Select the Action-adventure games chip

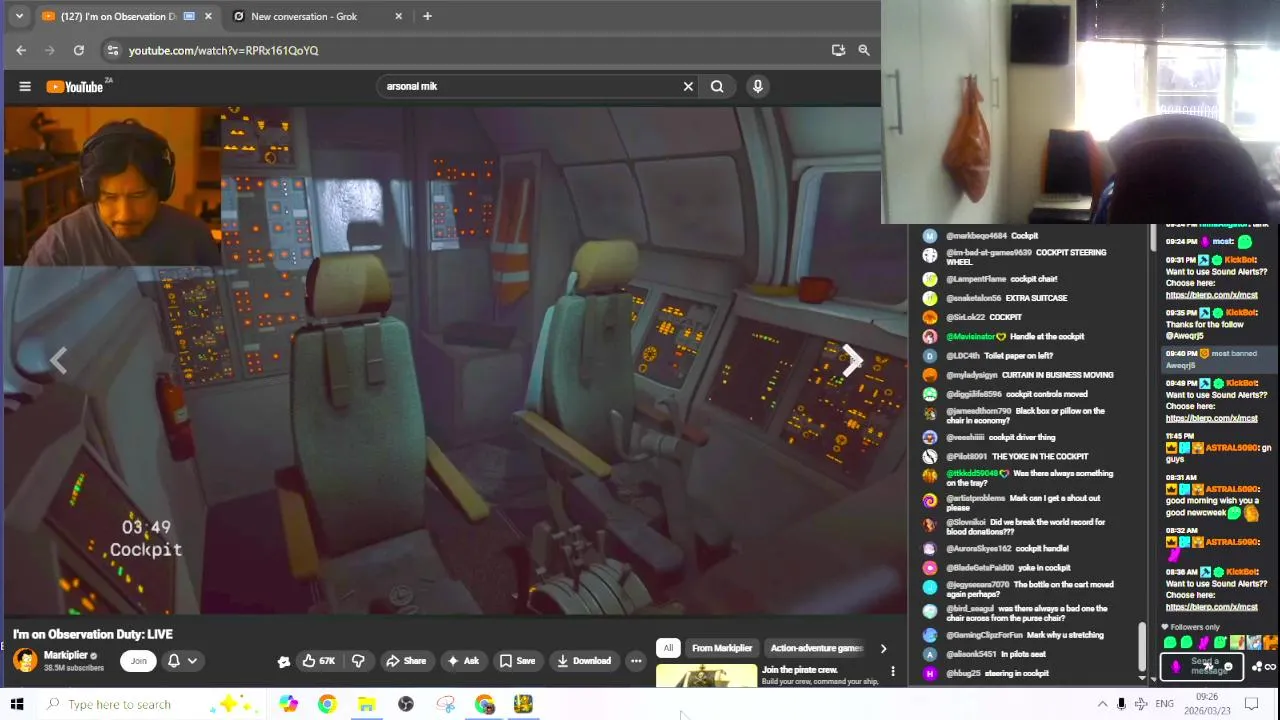[x=816, y=648]
